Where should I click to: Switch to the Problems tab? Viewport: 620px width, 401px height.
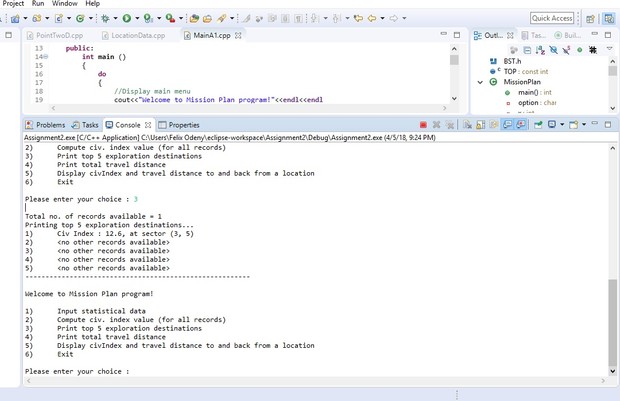point(45,125)
